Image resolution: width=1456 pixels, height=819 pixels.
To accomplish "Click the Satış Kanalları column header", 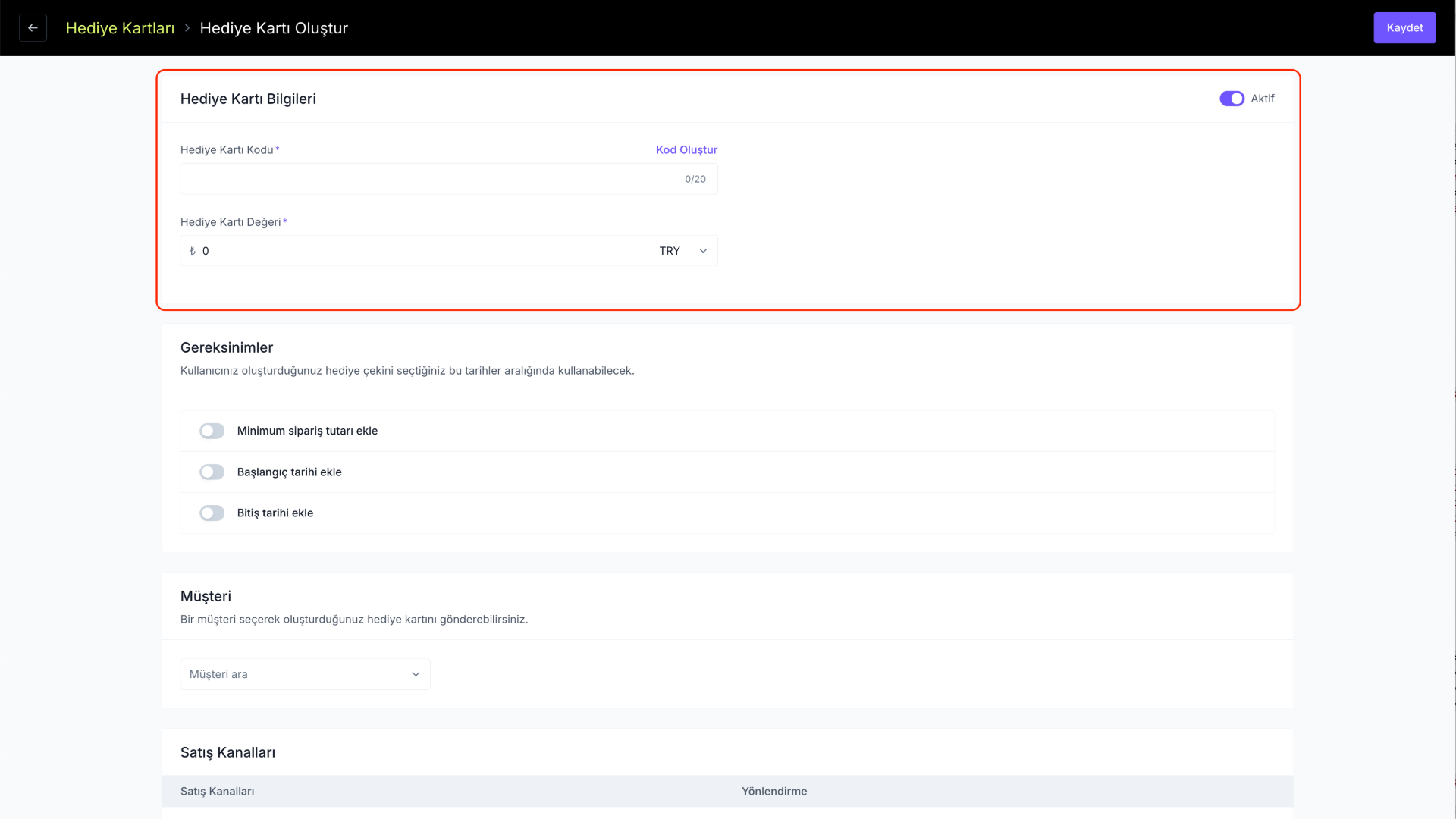I will point(218,791).
